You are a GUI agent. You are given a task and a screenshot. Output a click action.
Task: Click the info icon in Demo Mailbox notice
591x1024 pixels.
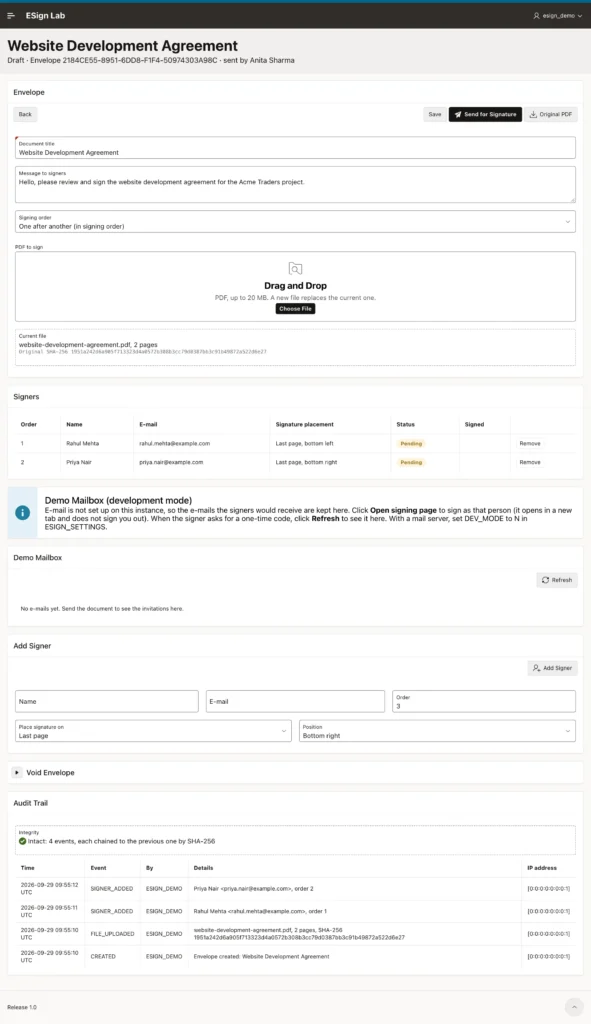[22, 513]
